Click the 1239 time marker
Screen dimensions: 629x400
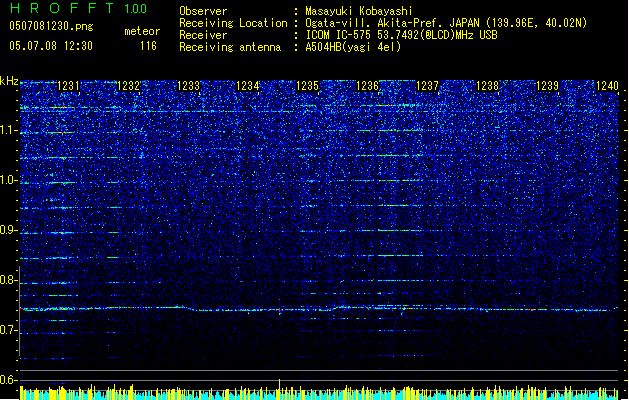[x=547, y=86]
